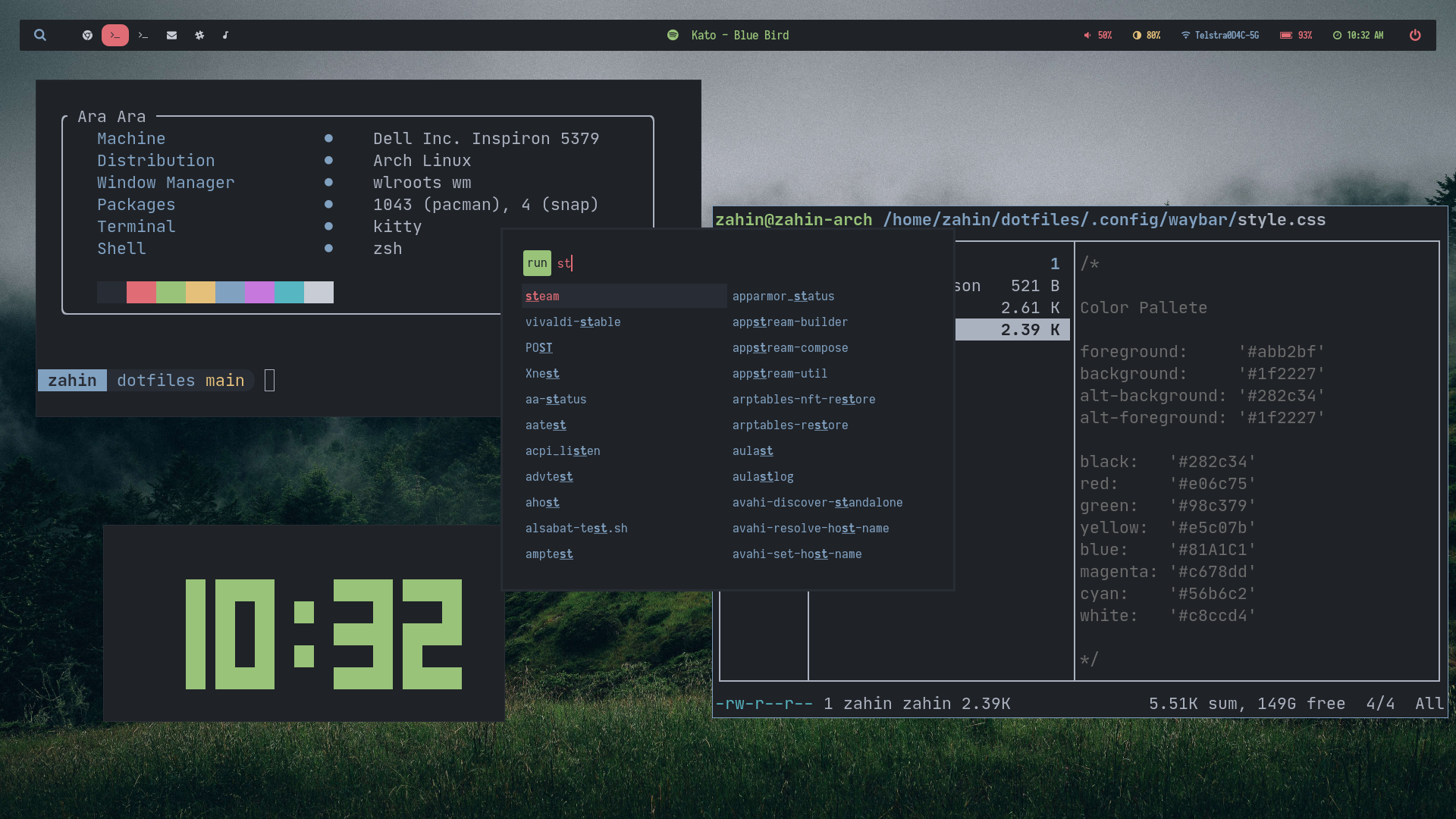Click the 93% battery indicator

pos(1296,35)
